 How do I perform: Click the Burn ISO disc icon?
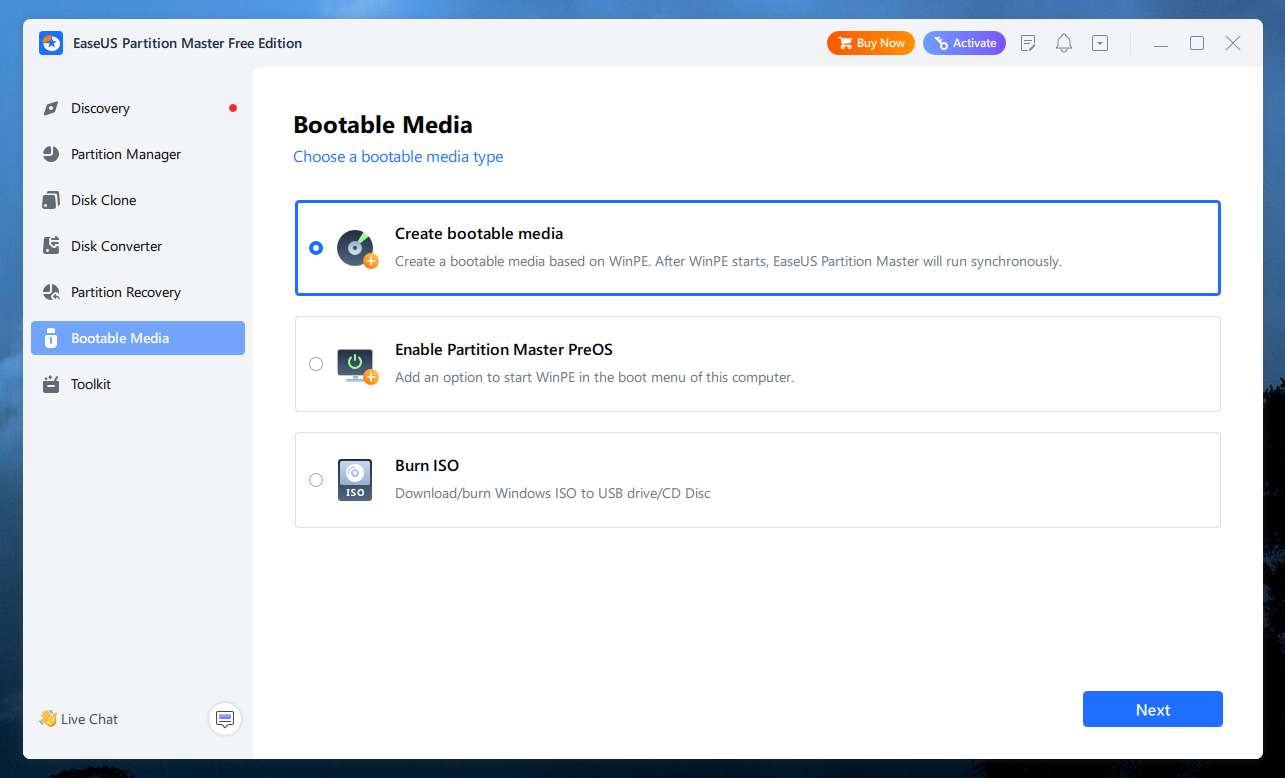pos(355,480)
